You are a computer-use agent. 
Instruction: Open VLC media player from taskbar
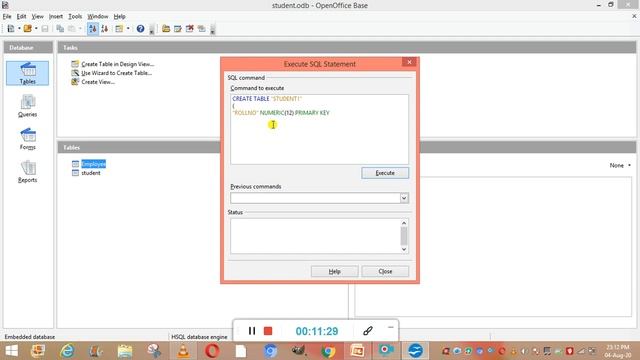[x=183, y=351]
